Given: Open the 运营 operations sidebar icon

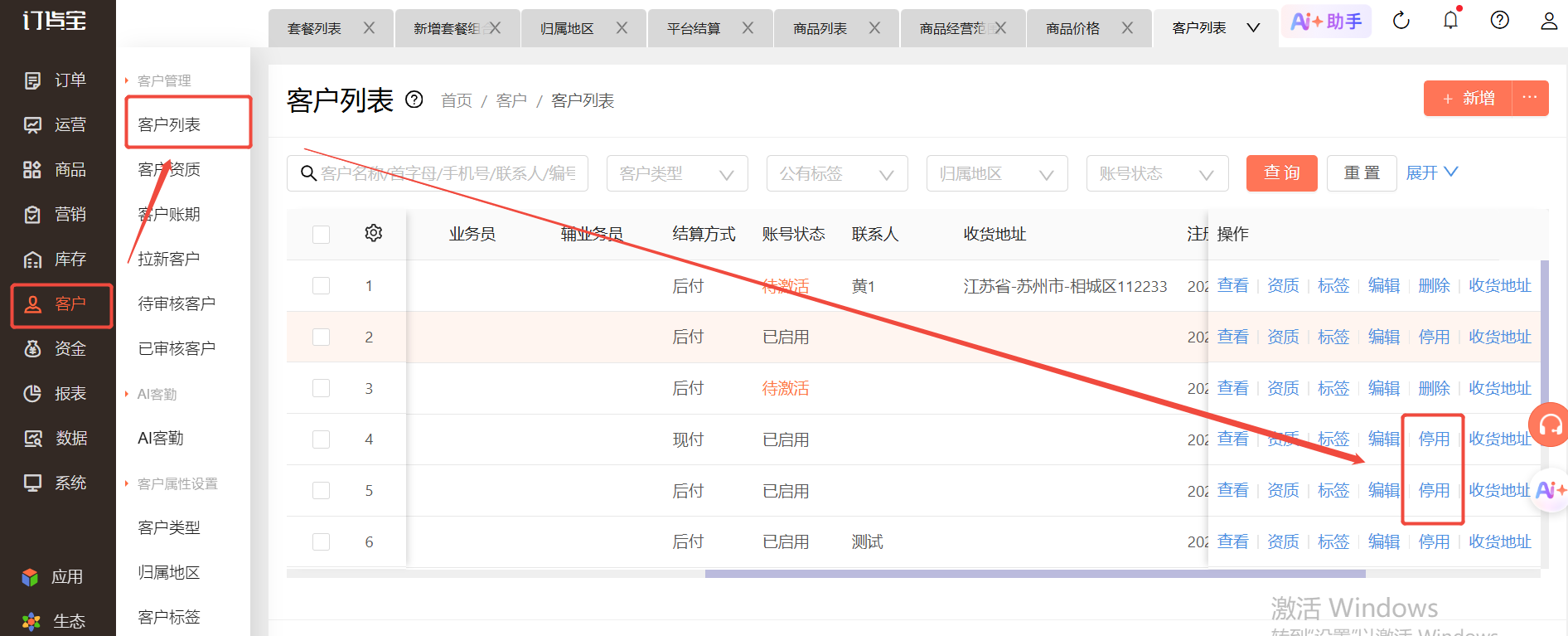Looking at the screenshot, I should pyautogui.click(x=32, y=125).
